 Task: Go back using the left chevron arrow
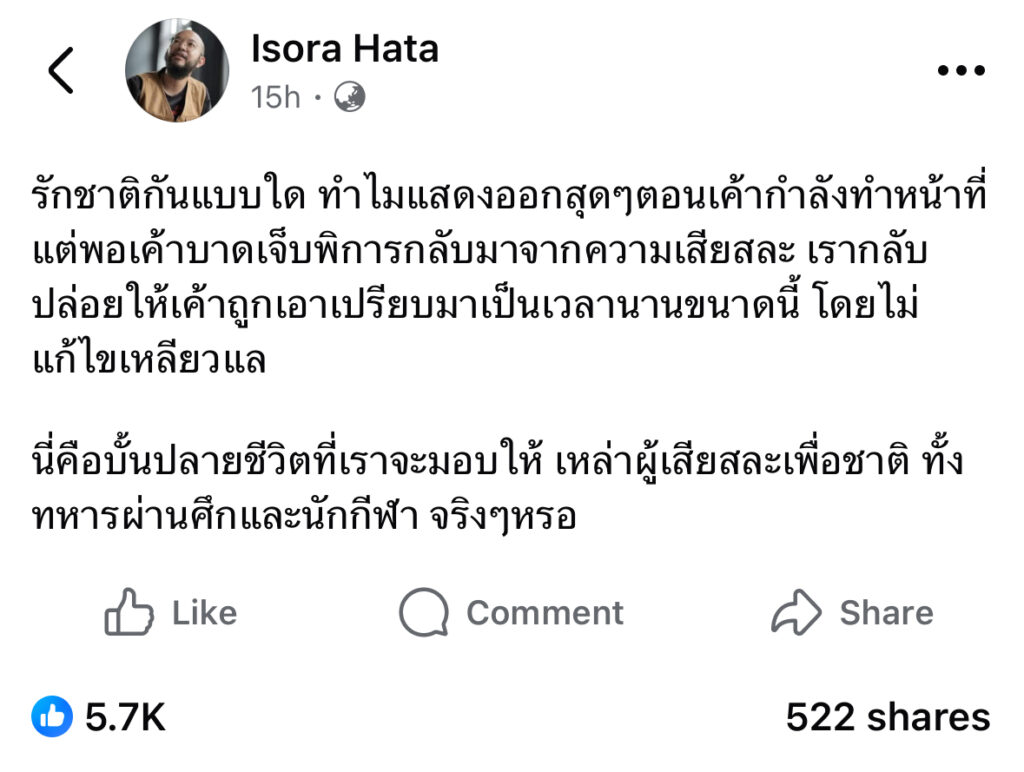[61, 71]
